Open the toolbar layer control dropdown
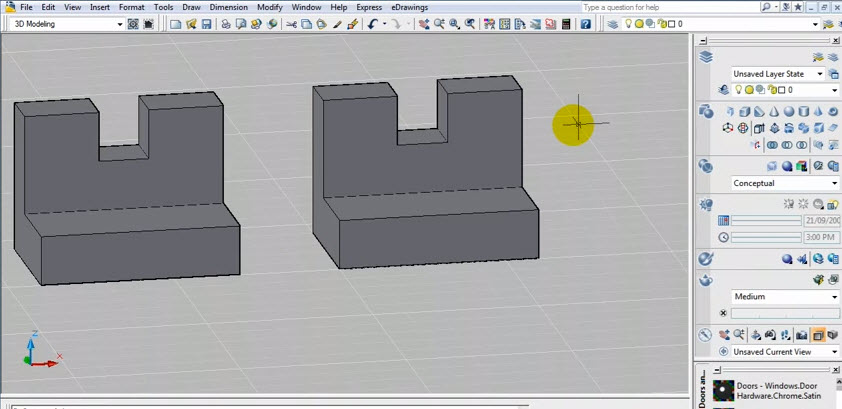Screen dimensions: 842x409 coord(815,24)
